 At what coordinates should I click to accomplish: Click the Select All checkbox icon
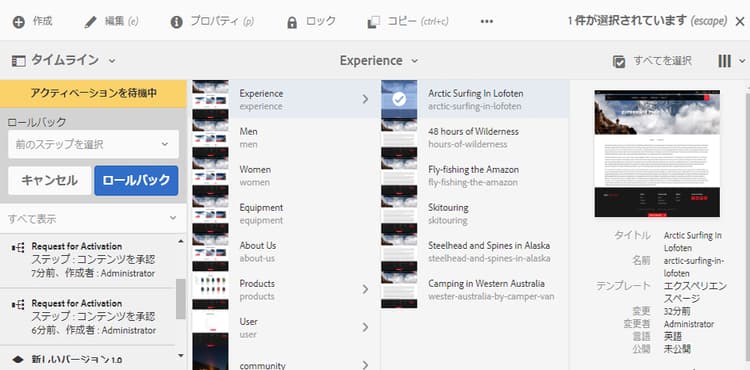tap(619, 62)
